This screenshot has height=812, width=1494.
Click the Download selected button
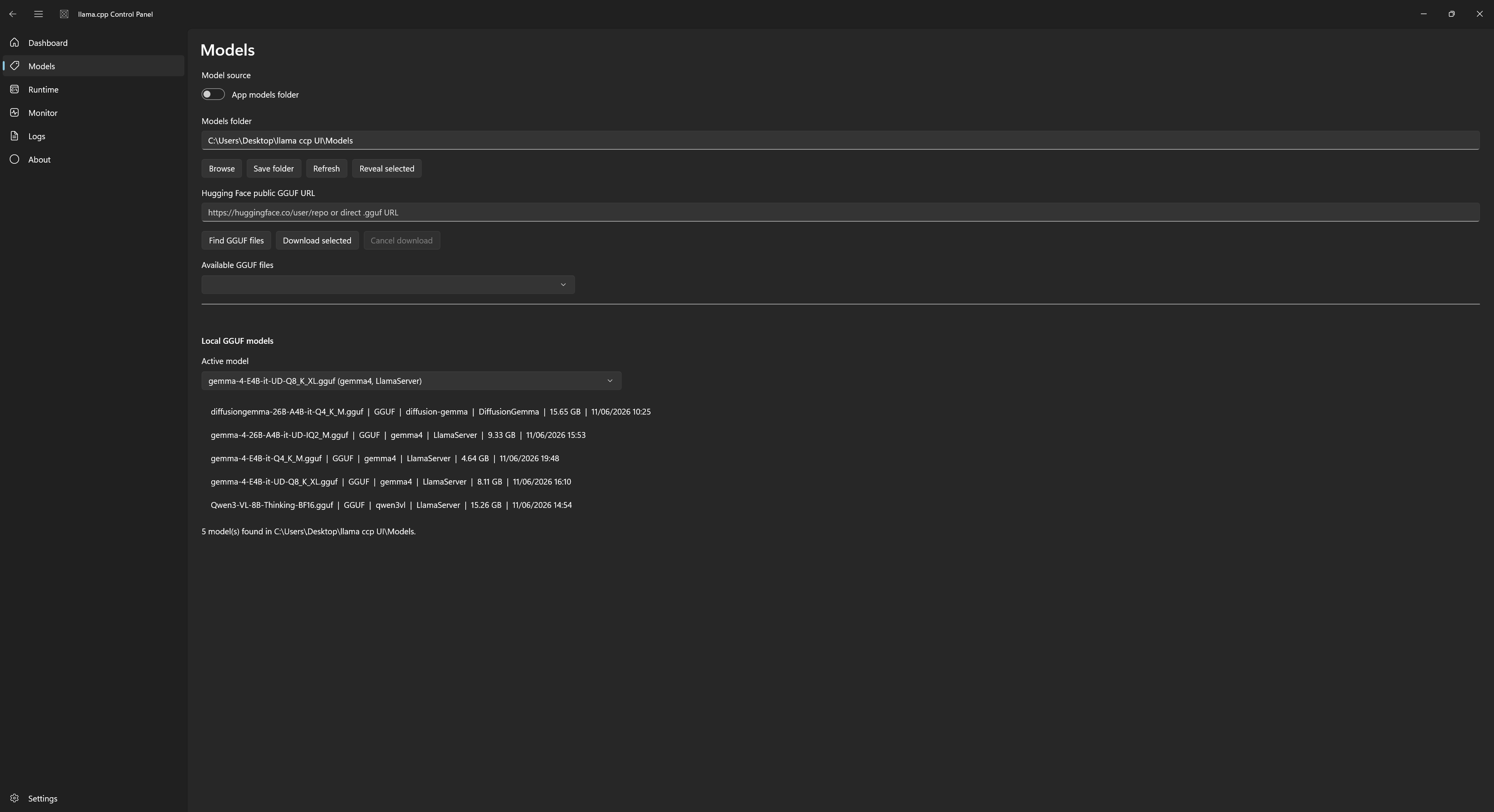317,241
